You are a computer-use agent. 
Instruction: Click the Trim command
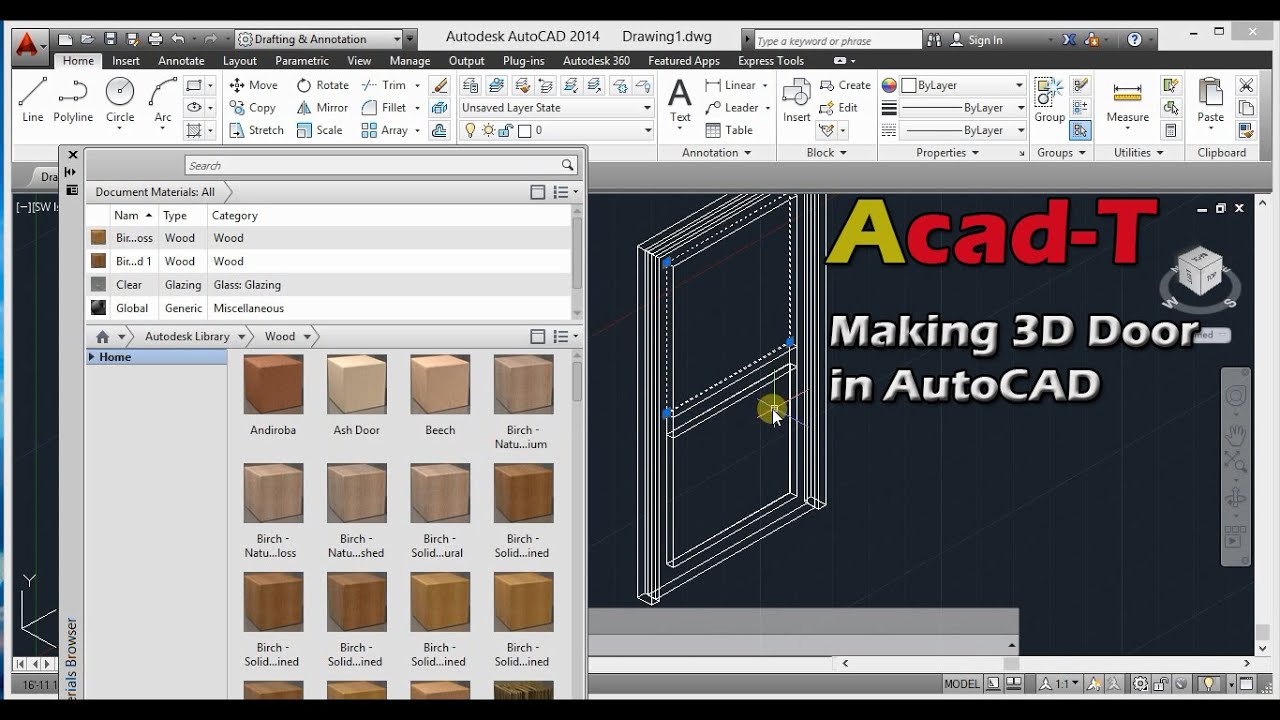(384, 85)
